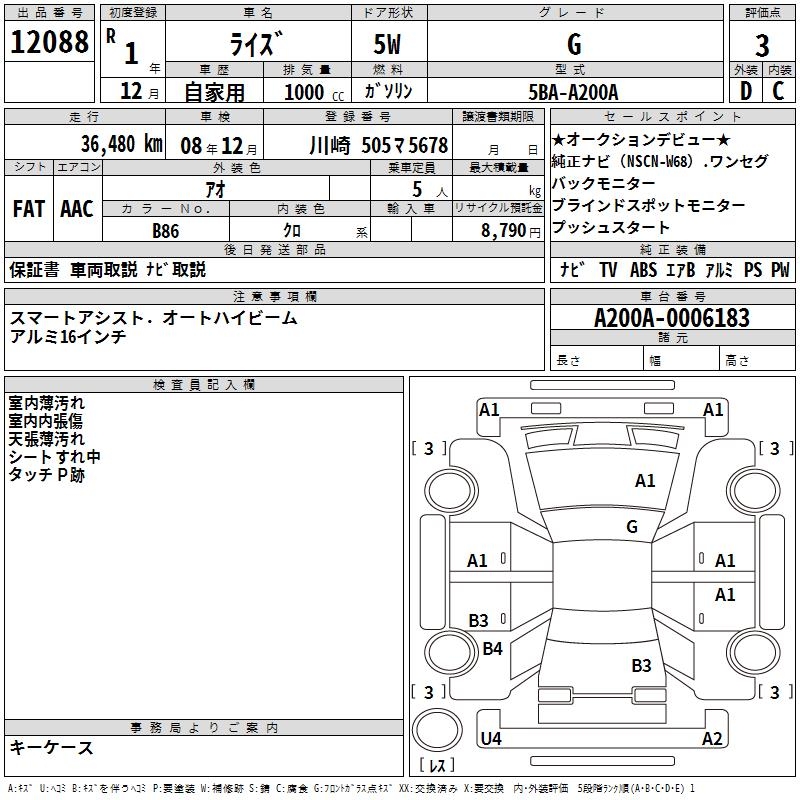
Task: Click the 幅 dimension field
Action: tap(682, 360)
